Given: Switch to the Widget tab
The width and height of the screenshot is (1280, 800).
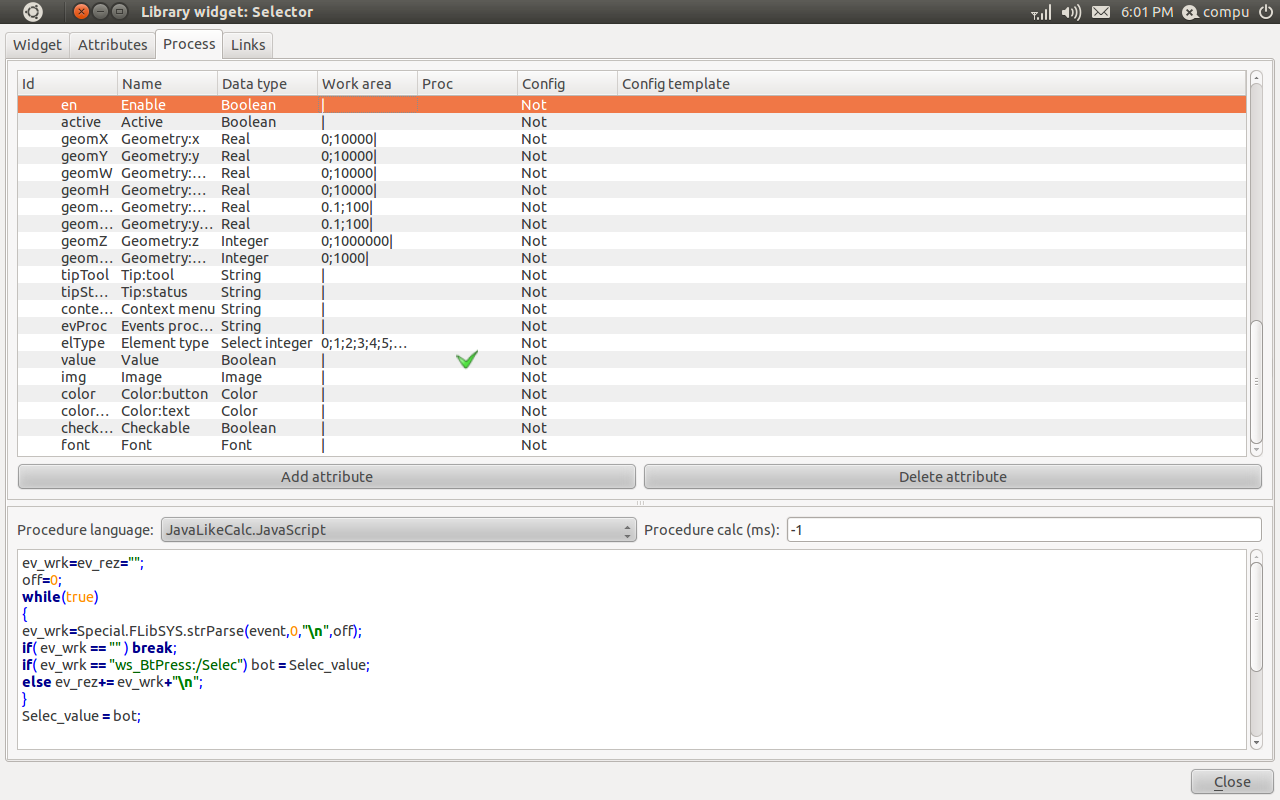Looking at the screenshot, I should (x=38, y=45).
